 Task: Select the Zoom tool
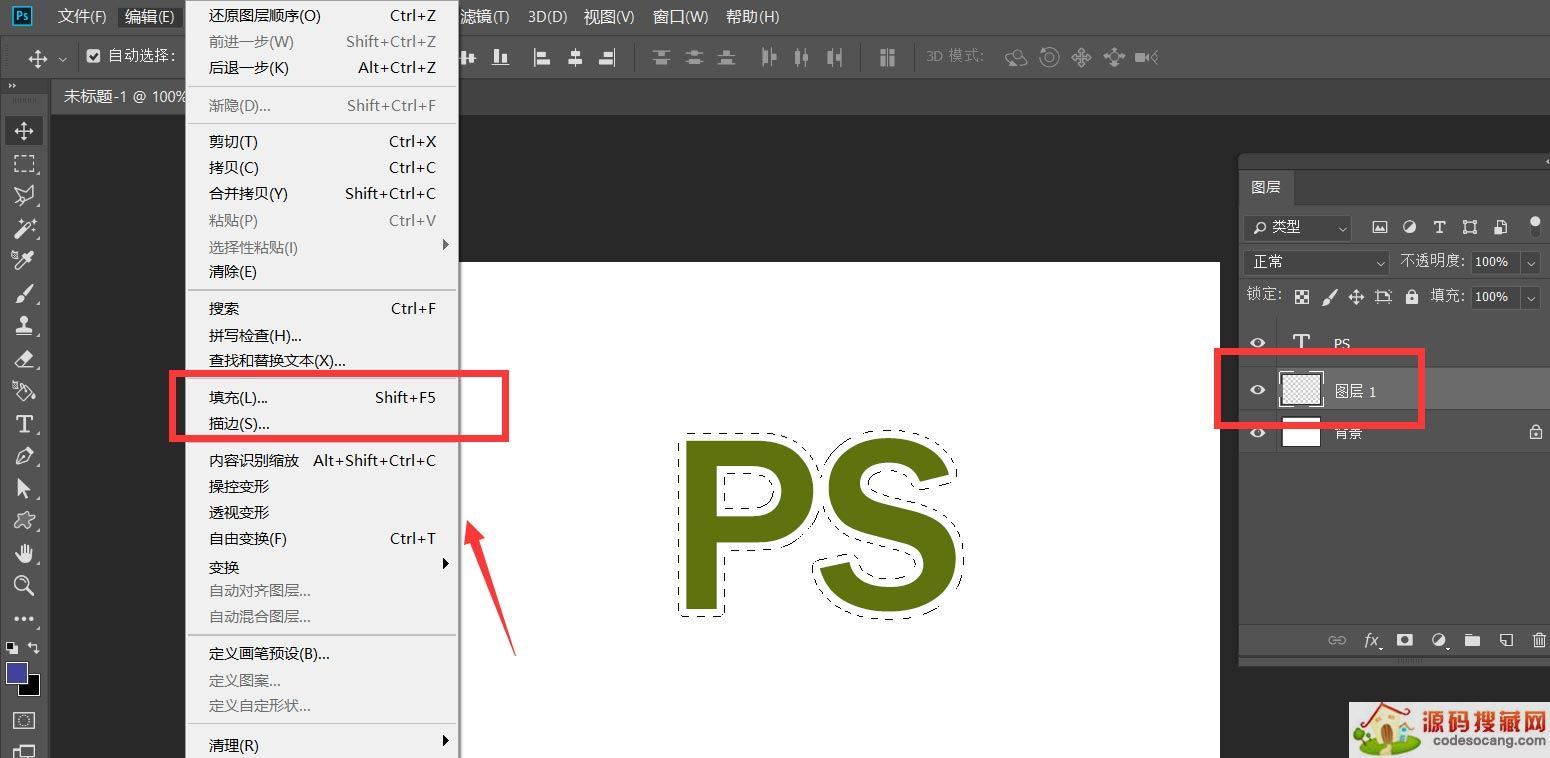point(24,586)
